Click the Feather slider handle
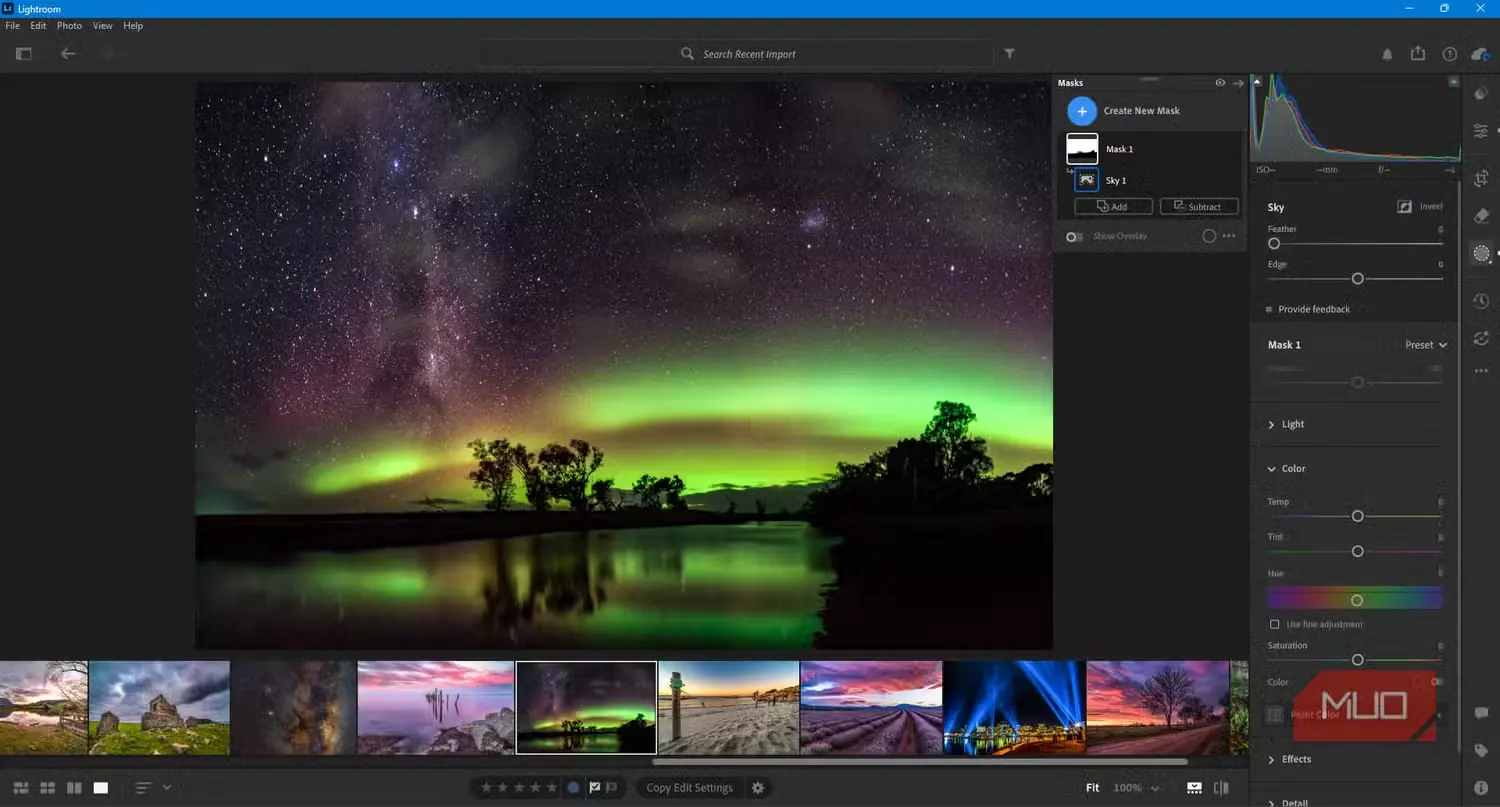The width and height of the screenshot is (1500, 807). (x=1274, y=243)
